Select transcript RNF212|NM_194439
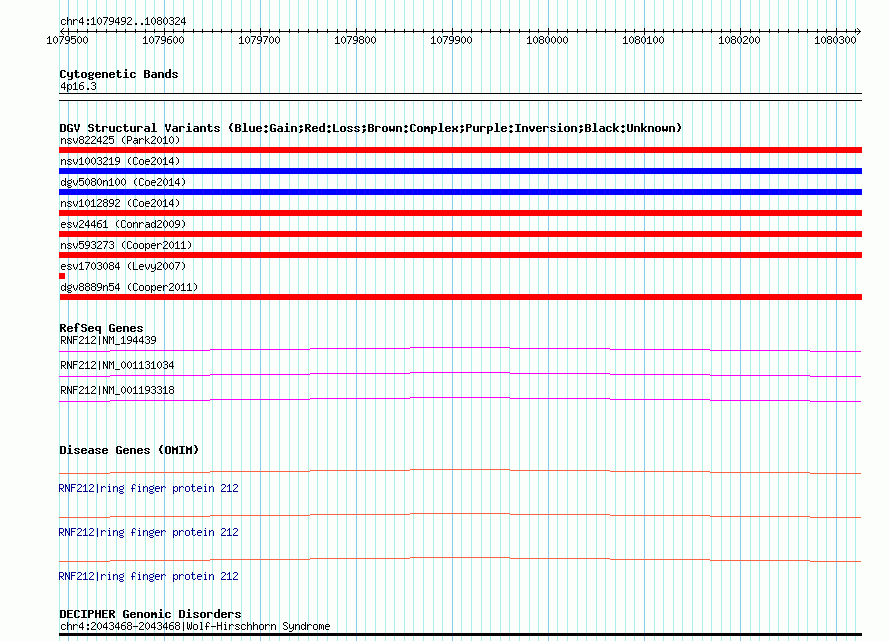The height and width of the screenshot is (641, 890). [x=108, y=340]
